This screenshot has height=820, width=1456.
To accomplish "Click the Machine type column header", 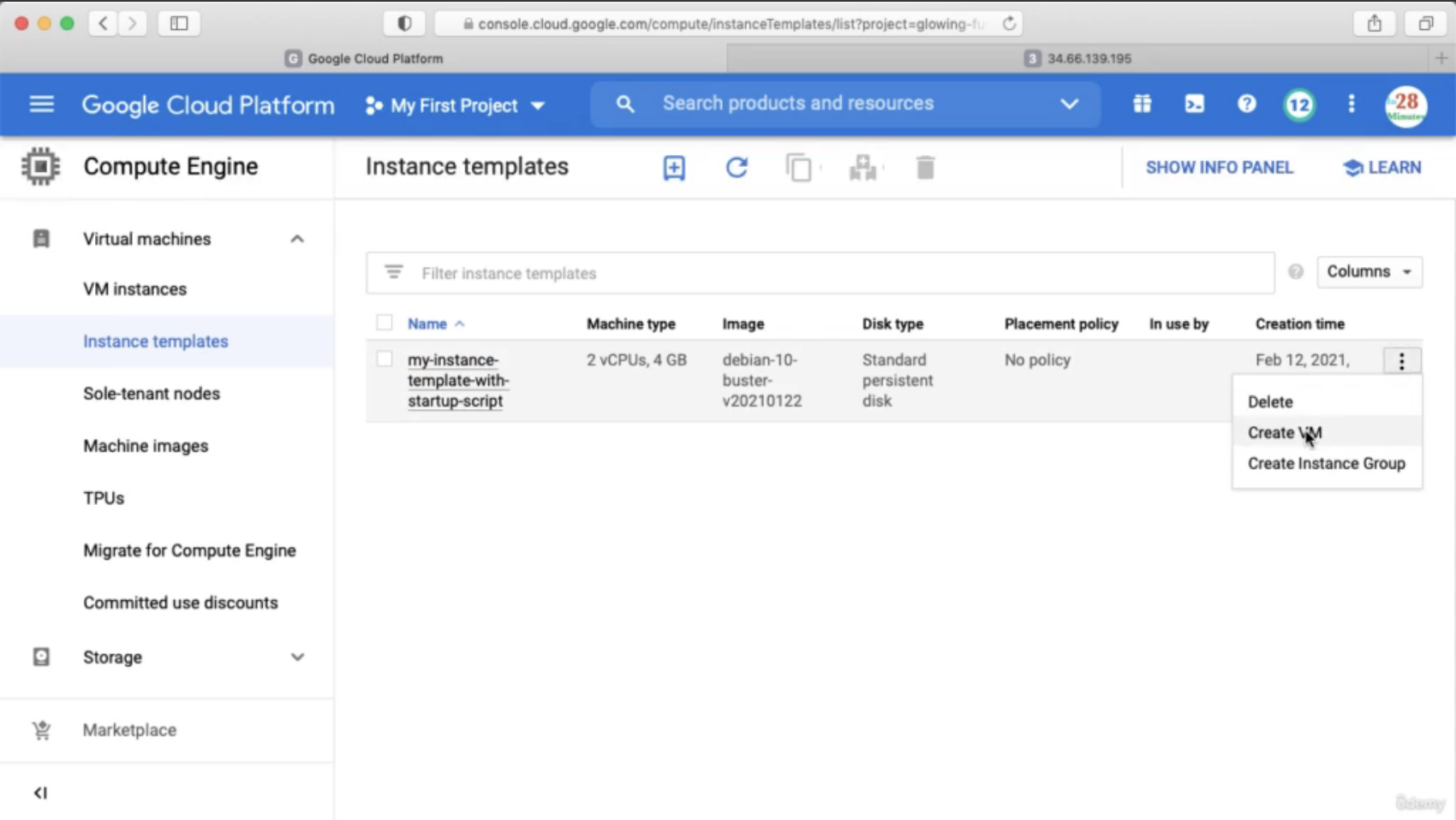I will tap(630, 324).
